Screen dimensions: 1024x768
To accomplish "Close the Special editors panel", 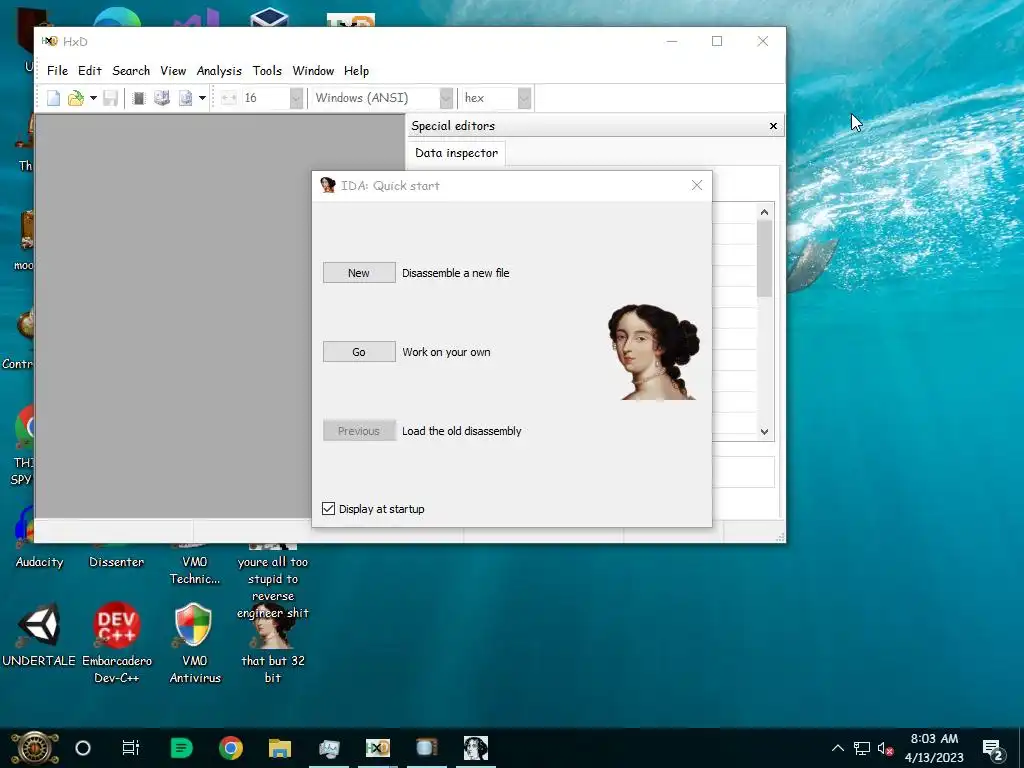I will pyautogui.click(x=773, y=126).
